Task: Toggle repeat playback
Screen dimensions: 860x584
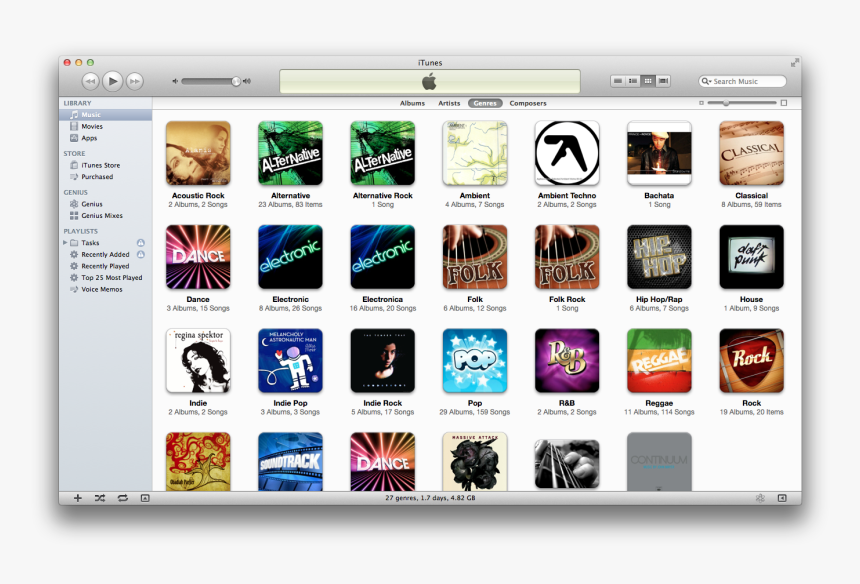Action: 122,498
